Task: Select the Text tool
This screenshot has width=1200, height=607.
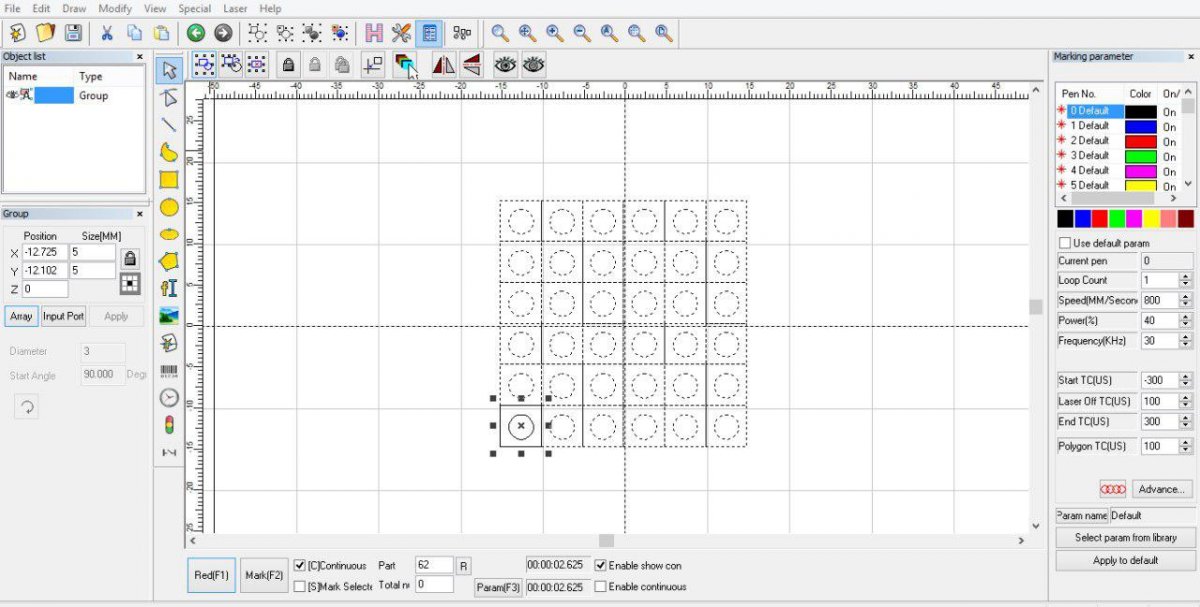Action: (169, 288)
